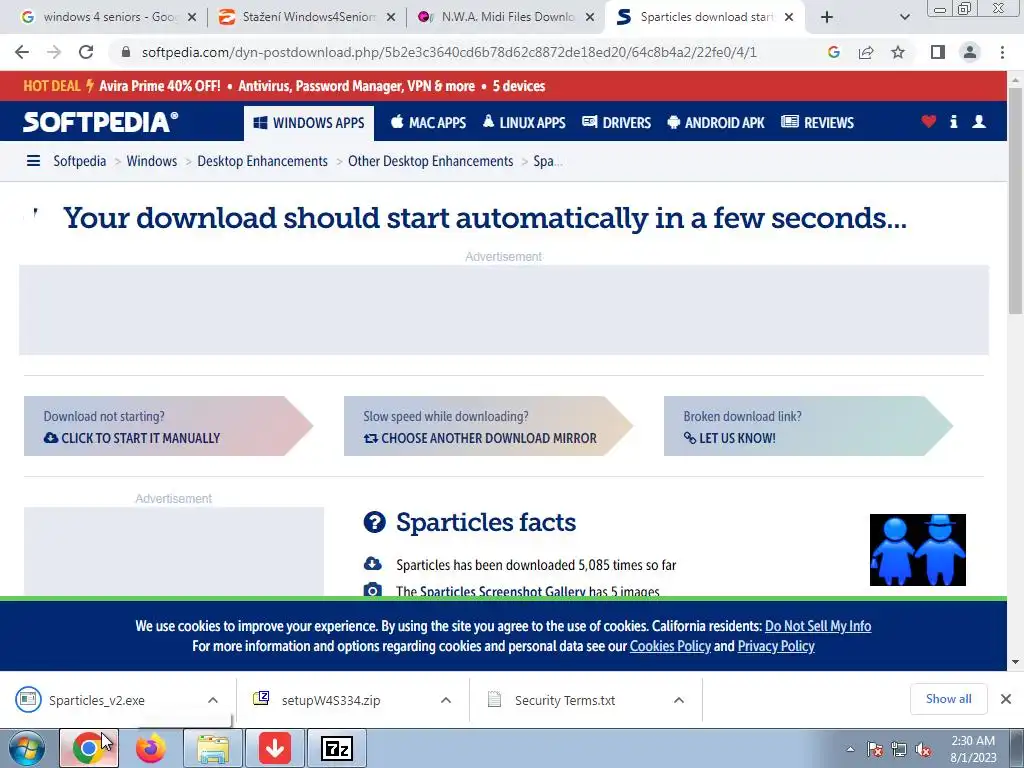Open the Do Not Sell My Info link
1024x768 pixels.
coord(818,626)
